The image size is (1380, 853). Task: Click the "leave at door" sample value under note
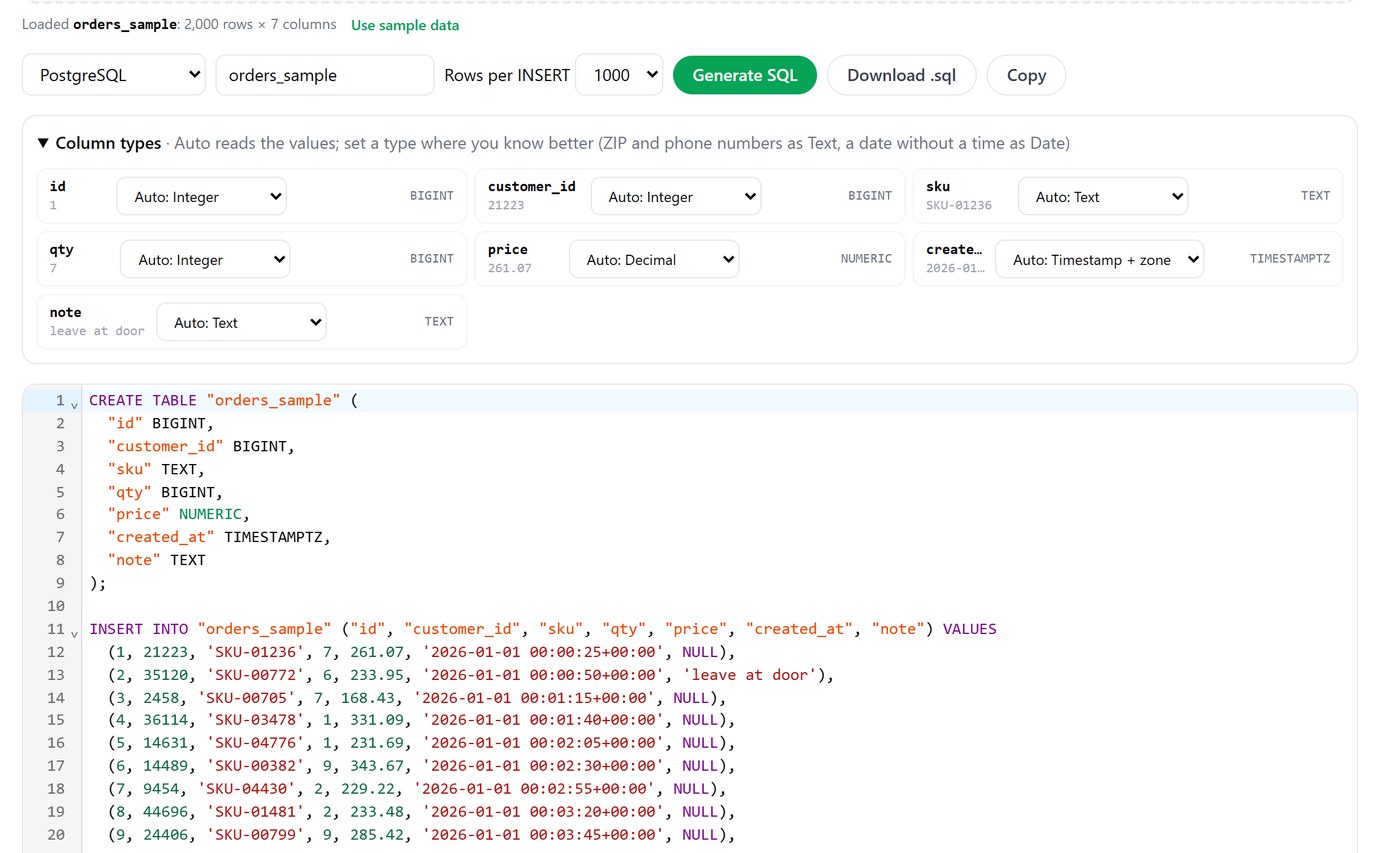pyautogui.click(x=97, y=331)
